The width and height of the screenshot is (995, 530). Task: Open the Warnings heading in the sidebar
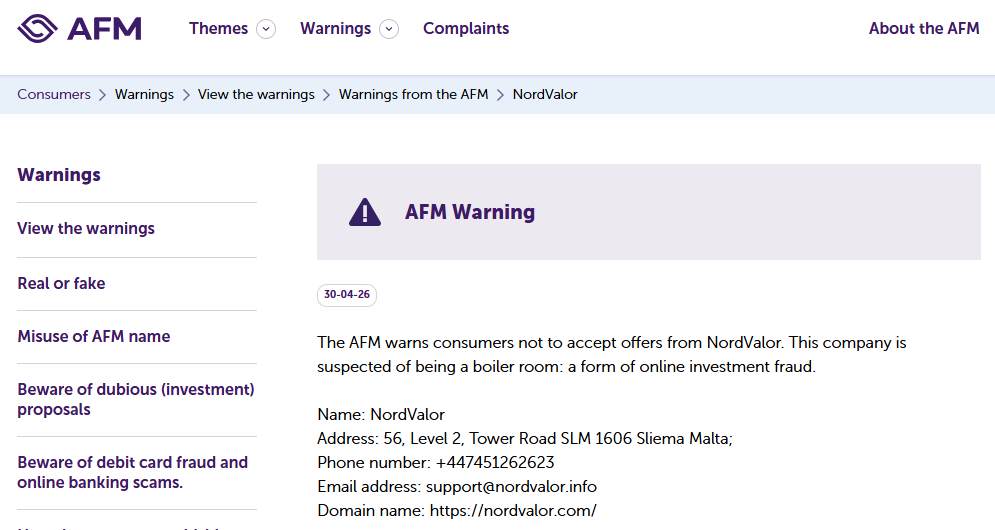59,175
